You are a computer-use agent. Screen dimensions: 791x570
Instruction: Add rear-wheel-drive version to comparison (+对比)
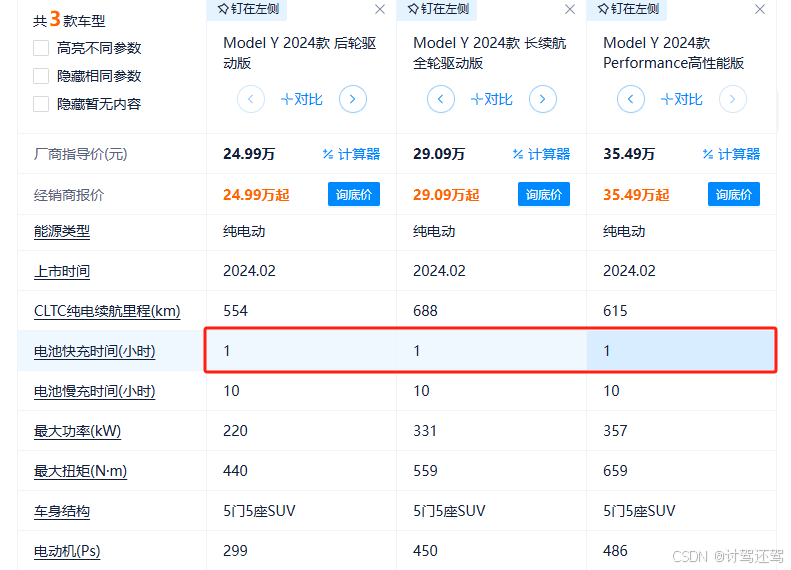[302, 99]
